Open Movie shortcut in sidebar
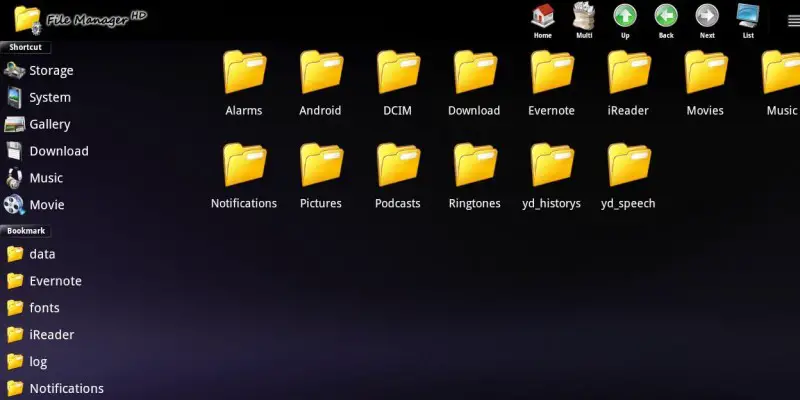 (x=35, y=205)
